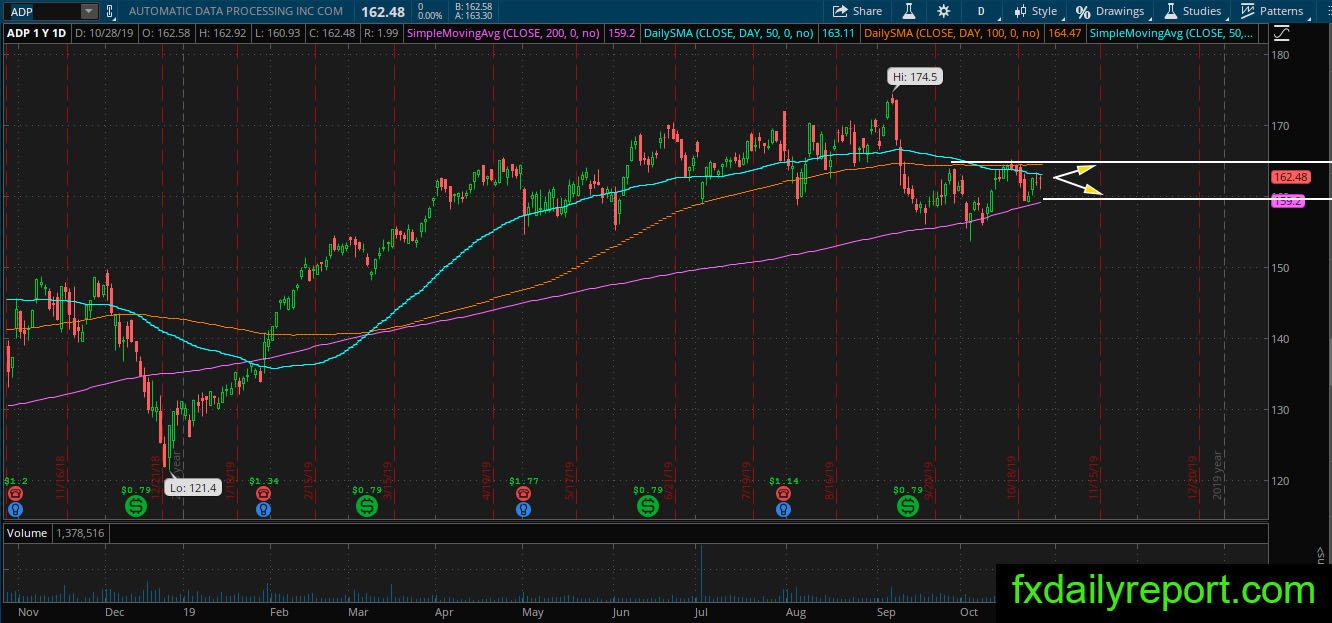Click the Volume panel label
The image size is (1332, 623).
click(27, 533)
